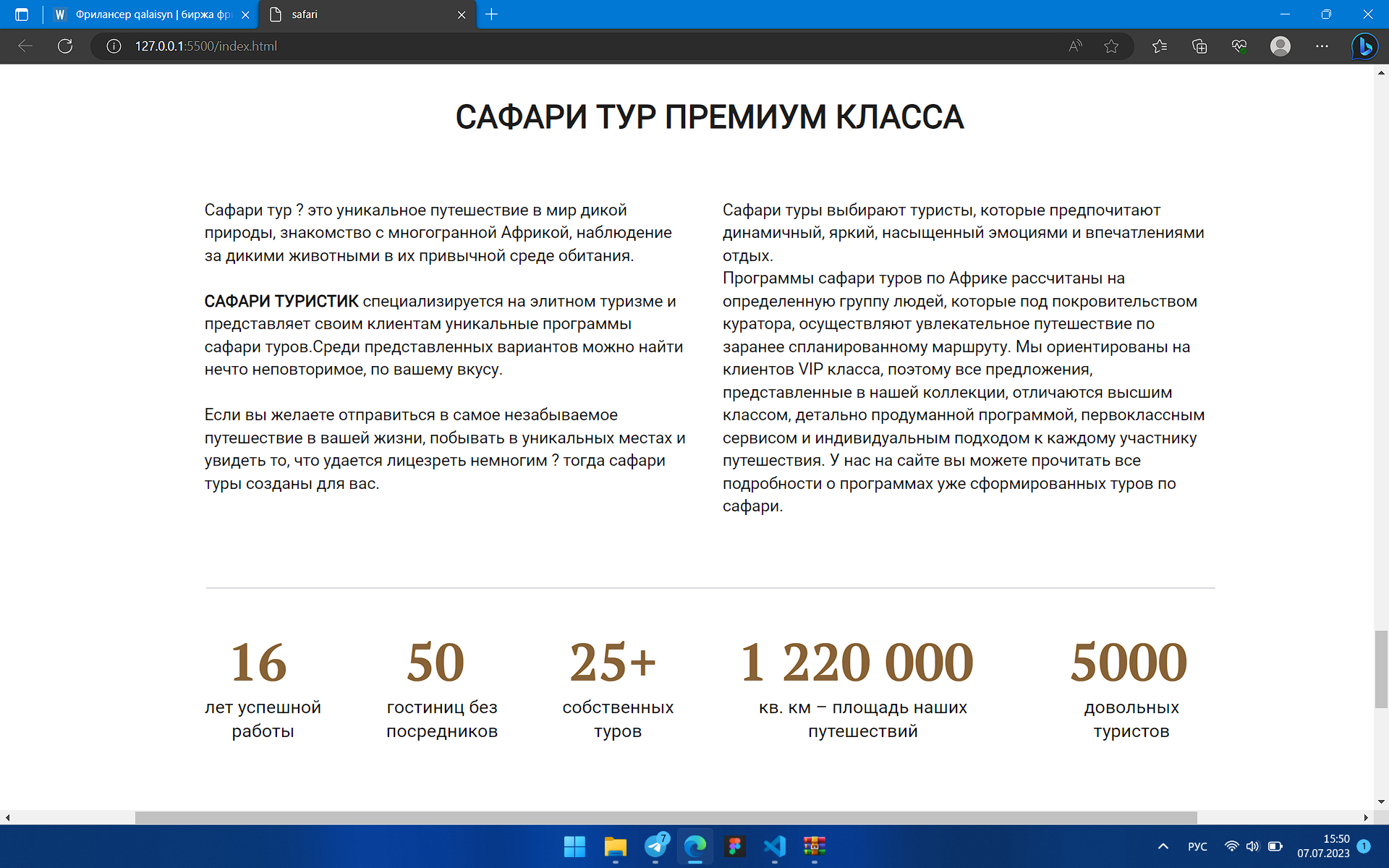Viewport: 1389px width, 868px height.
Task: Click the scroll right arrow
Action: click(1366, 817)
